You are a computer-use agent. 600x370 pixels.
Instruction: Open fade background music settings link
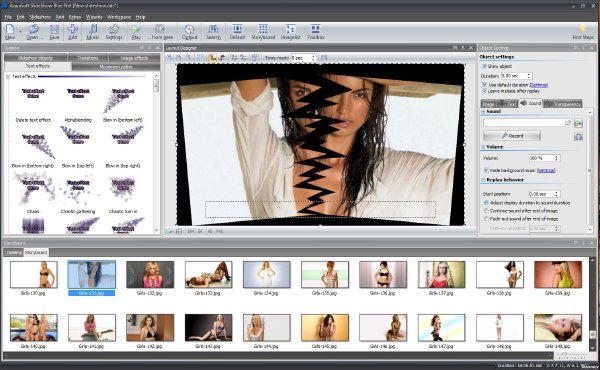click(546, 170)
